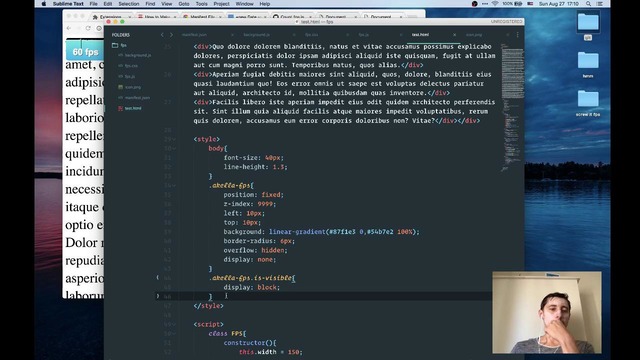640x360 pixels.
Task: Open the Apple menu
Action: pyautogui.click(x=44, y=4)
